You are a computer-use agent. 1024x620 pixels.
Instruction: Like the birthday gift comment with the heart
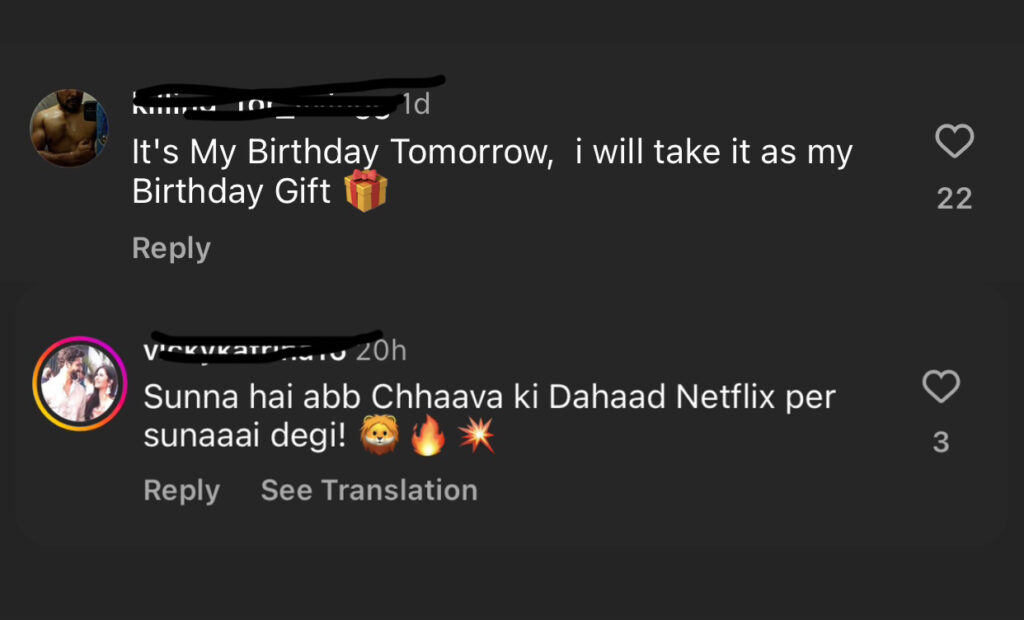click(954, 141)
